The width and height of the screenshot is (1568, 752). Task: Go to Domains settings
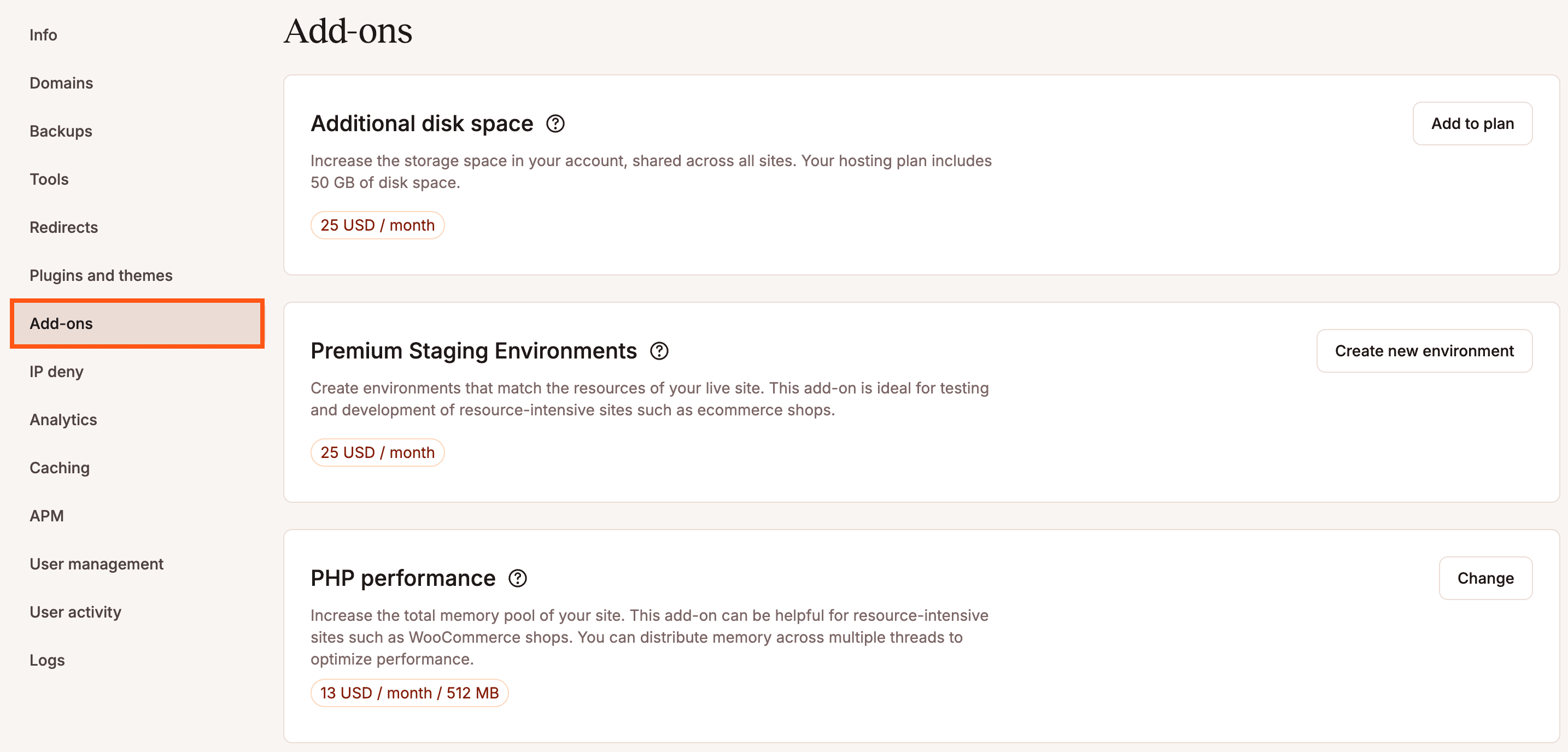61,83
